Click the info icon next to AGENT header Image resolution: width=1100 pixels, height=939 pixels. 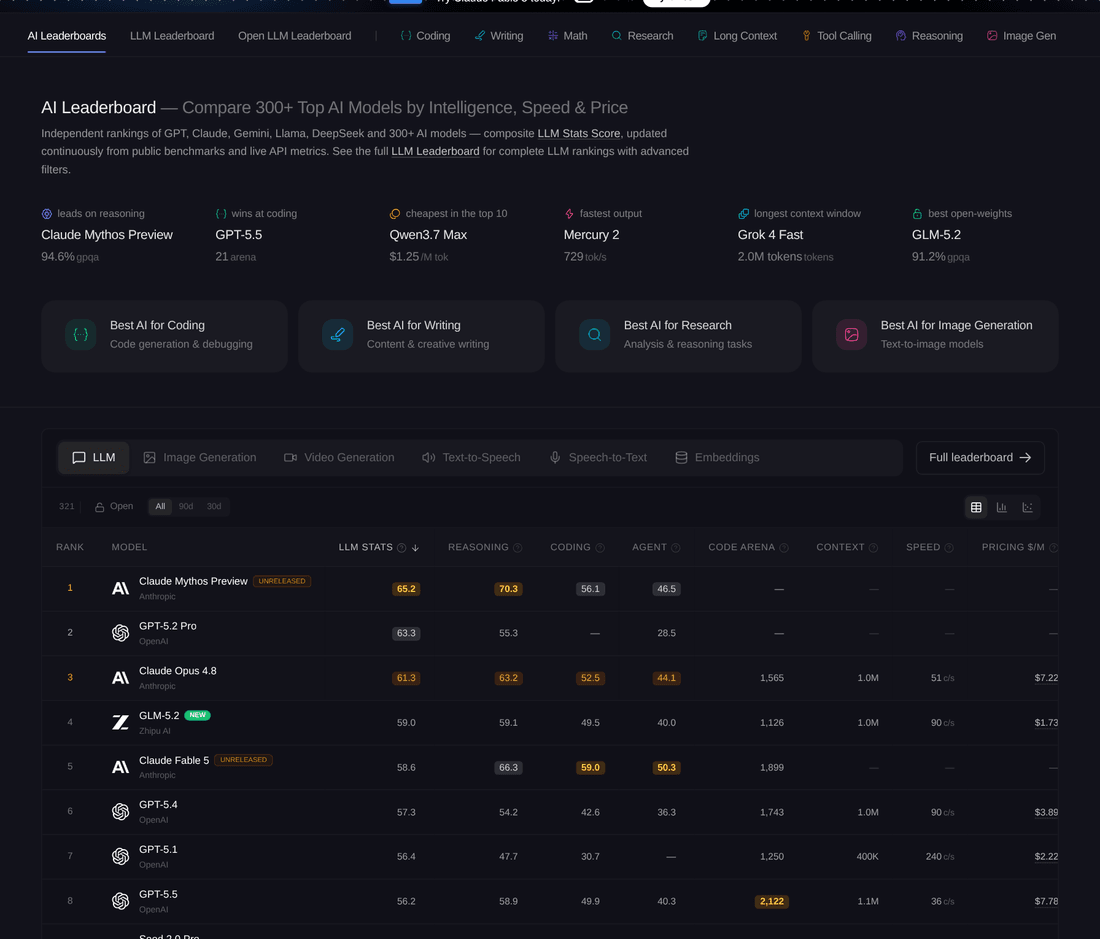(676, 548)
